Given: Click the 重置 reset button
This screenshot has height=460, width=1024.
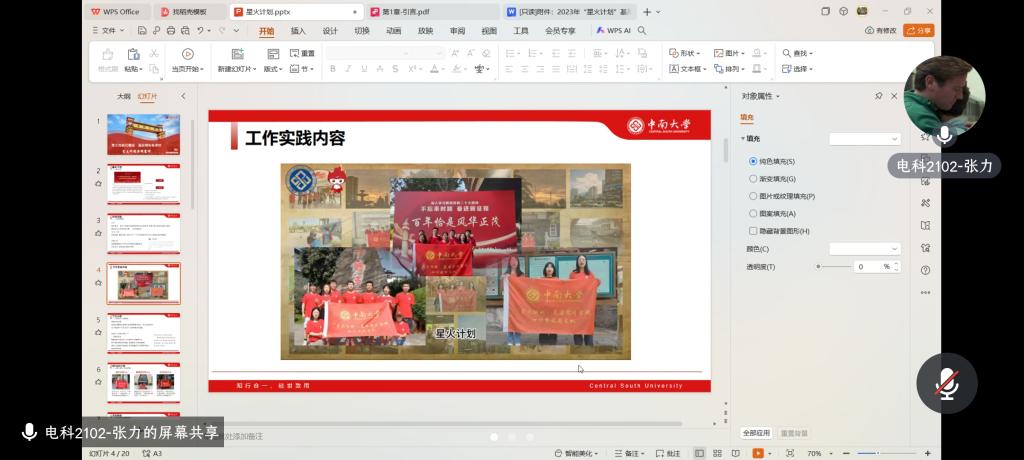Looking at the screenshot, I should coord(302,54).
